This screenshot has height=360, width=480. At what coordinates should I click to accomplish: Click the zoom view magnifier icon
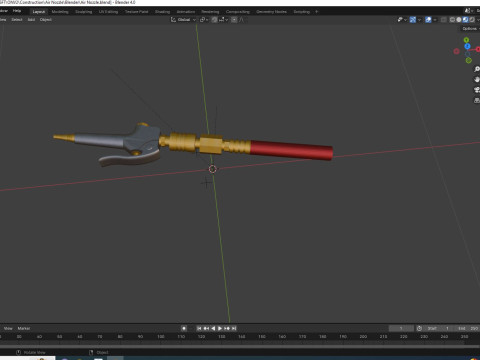477,69
